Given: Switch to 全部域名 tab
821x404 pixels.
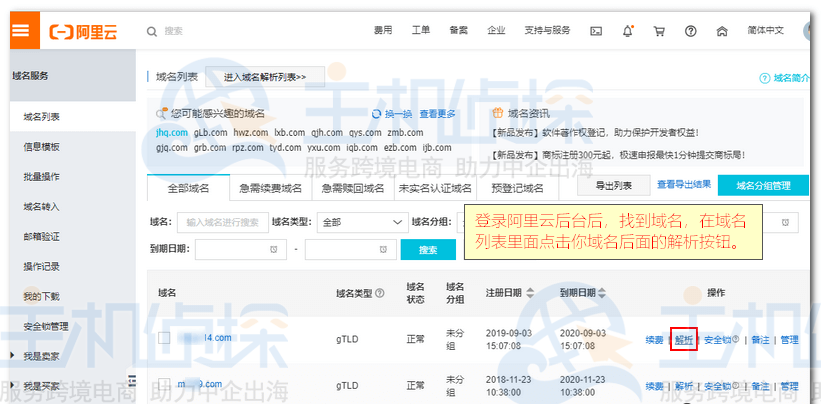Looking at the screenshot, I should (188, 188).
